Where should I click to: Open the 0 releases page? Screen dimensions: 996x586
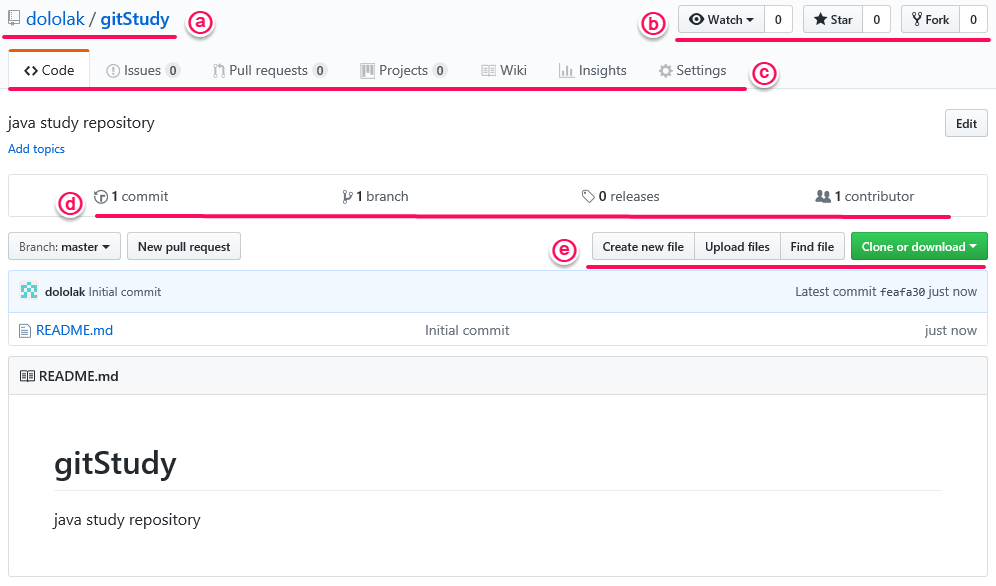621,197
